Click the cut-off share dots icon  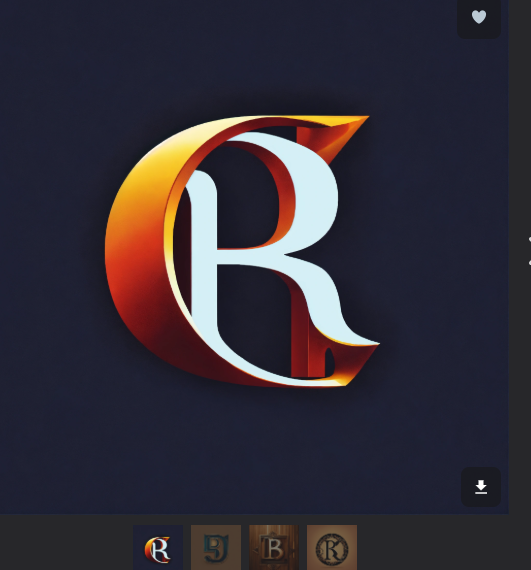click(x=530, y=251)
